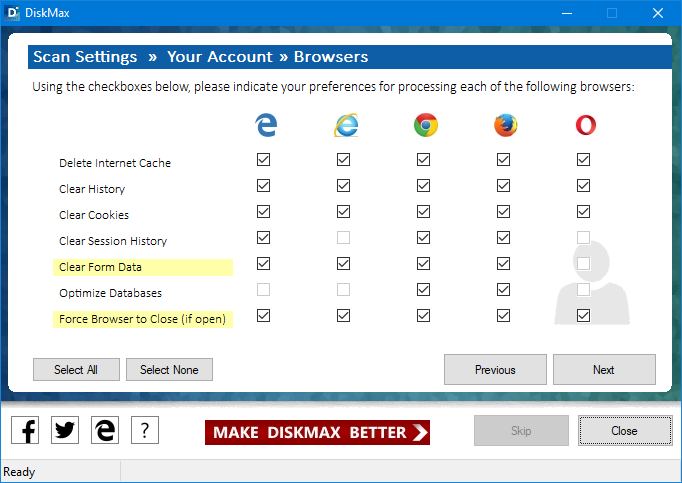682x483 pixels.
Task: Click the DiskMax title bar app icon
Action: click(x=12, y=13)
